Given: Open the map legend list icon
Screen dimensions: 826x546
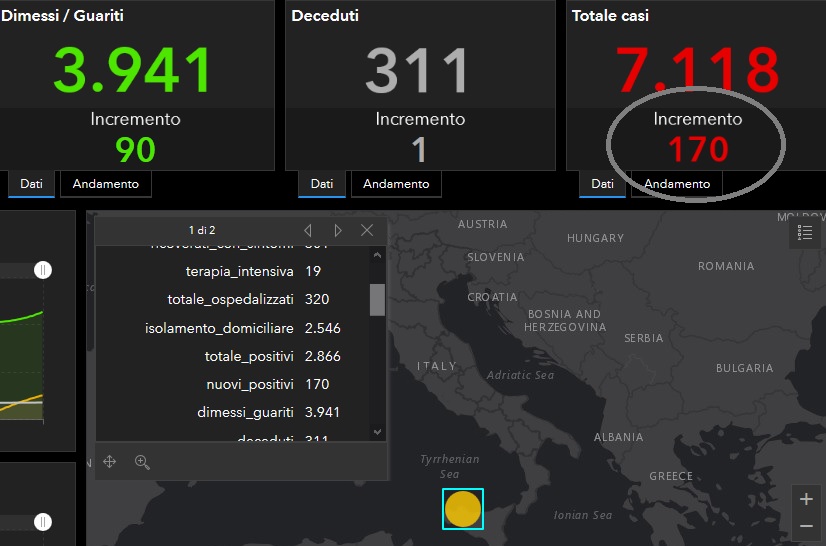Looking at the screenshot, I should coord(805,233).
